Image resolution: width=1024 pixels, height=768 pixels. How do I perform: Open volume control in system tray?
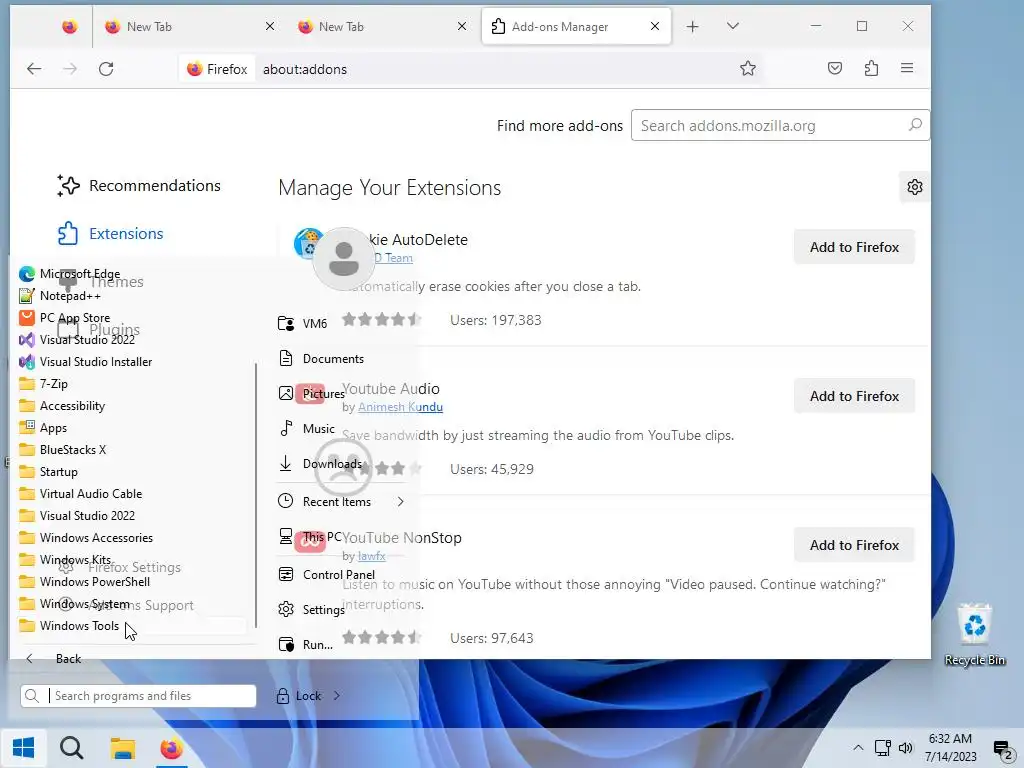click(x=906, y=748)
